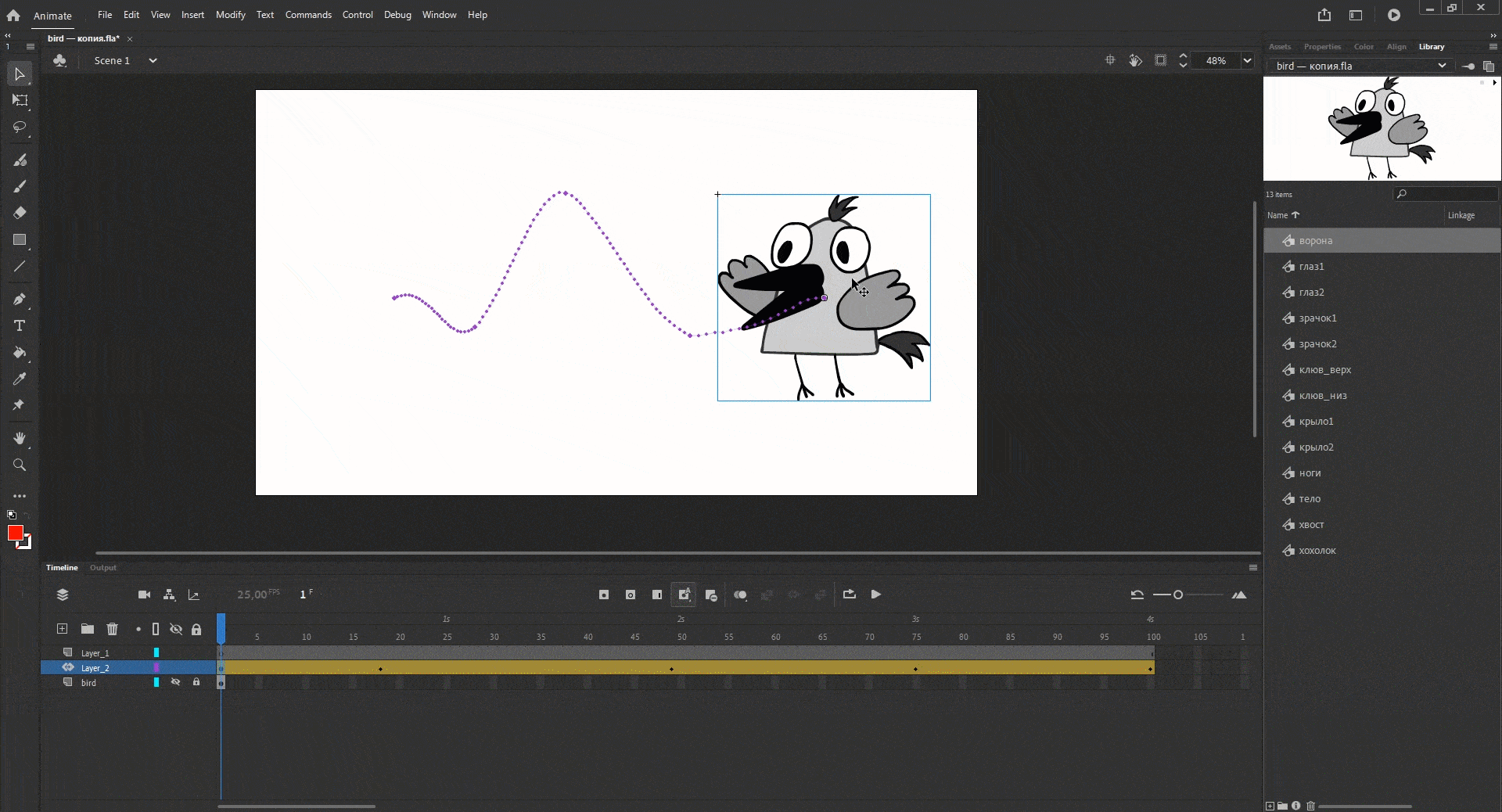Expand the Scene 1 dropdown
This screenshot has height=812, width=1502.
(153, 60)
